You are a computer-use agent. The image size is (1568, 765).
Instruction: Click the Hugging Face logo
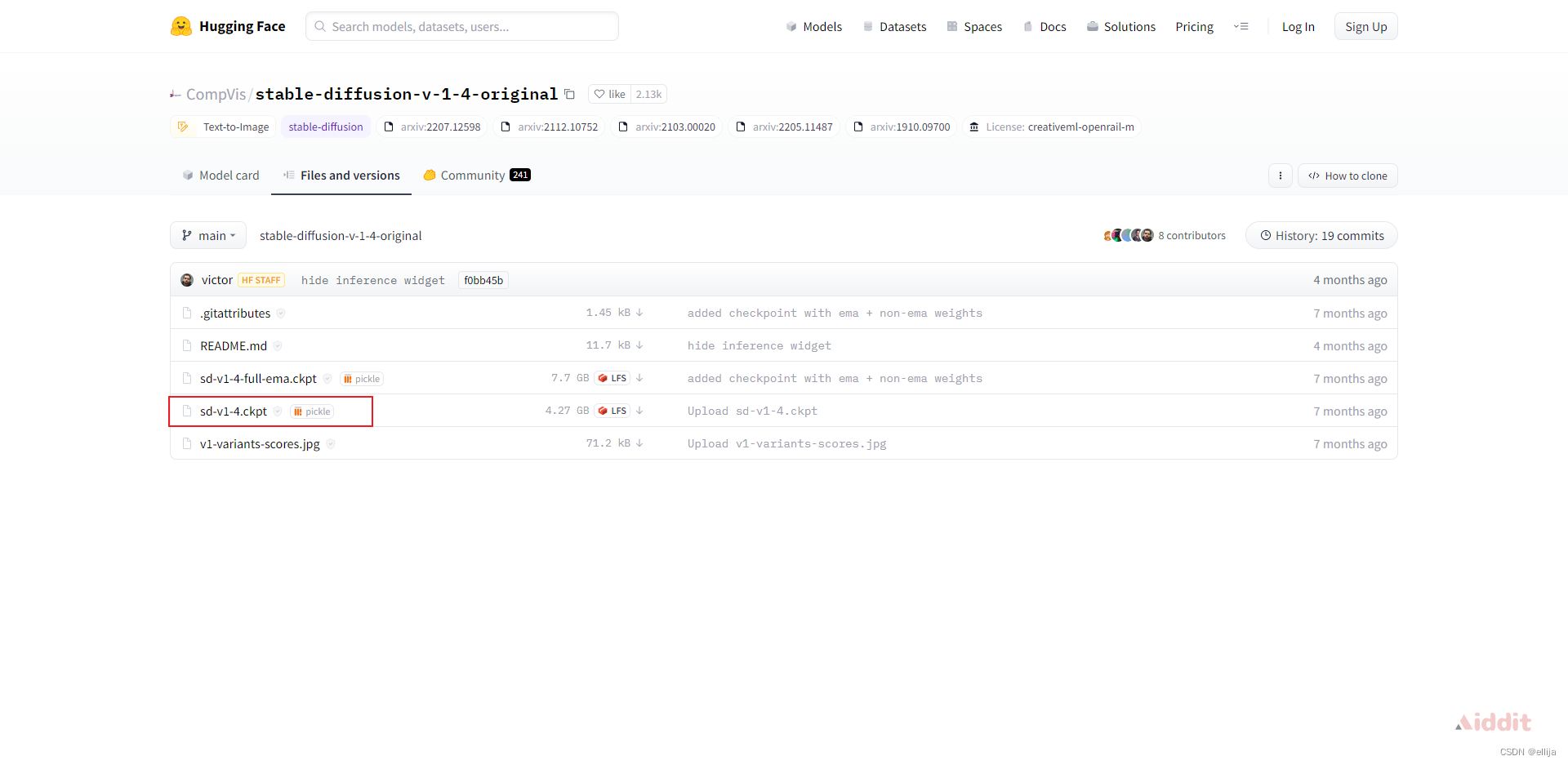pos(228,26)
